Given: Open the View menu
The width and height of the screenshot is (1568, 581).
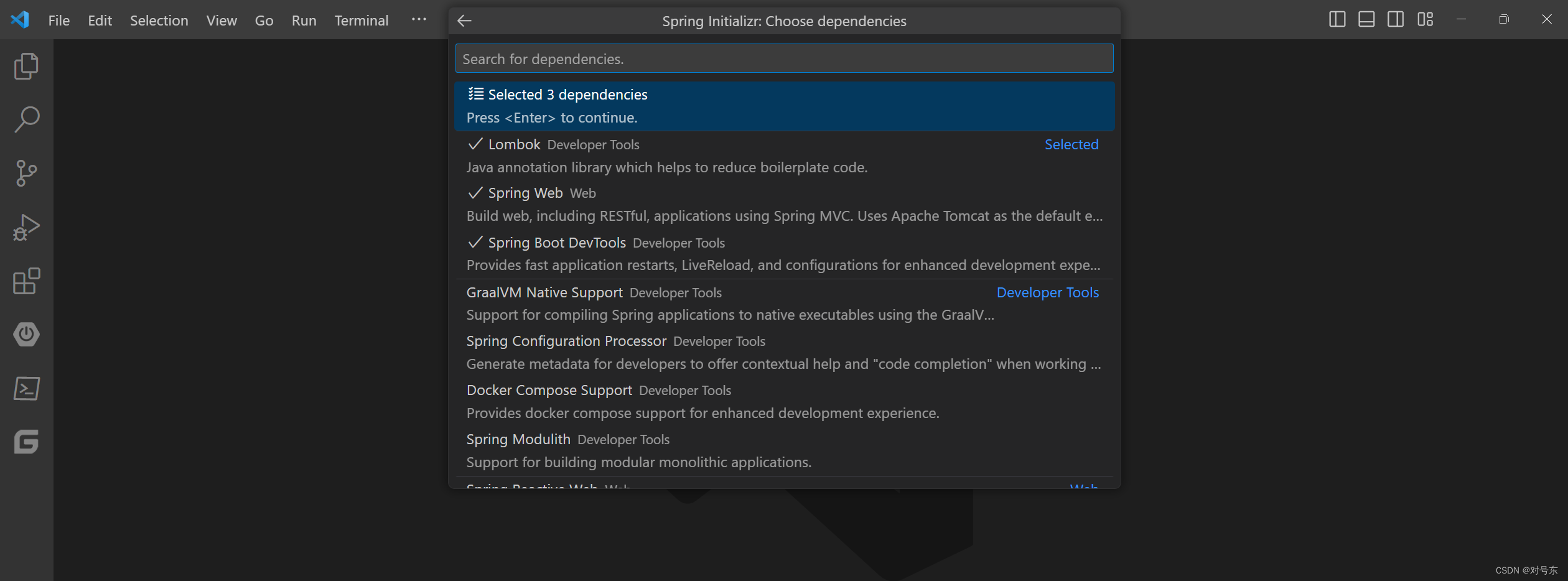Looking at the screenshot, I should (222, 21).
